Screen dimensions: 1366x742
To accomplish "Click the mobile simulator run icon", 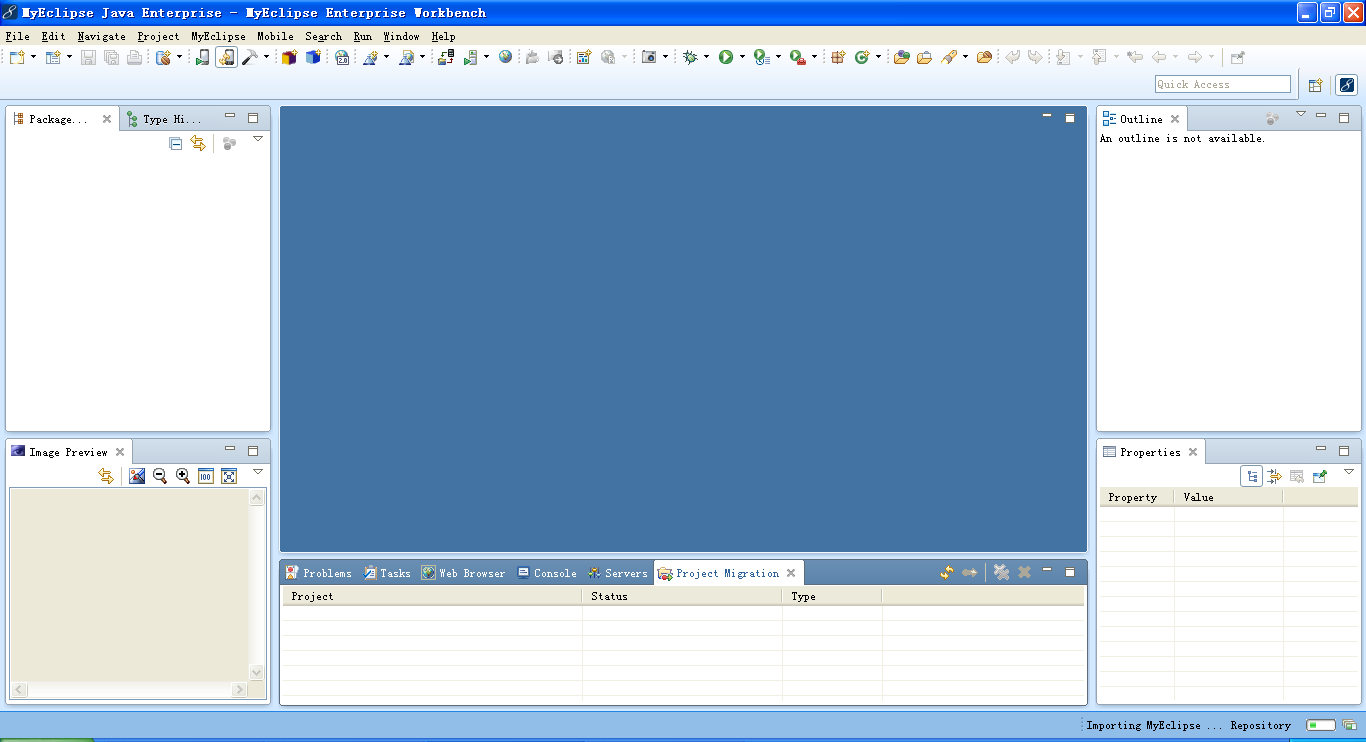I will point(203,57).
